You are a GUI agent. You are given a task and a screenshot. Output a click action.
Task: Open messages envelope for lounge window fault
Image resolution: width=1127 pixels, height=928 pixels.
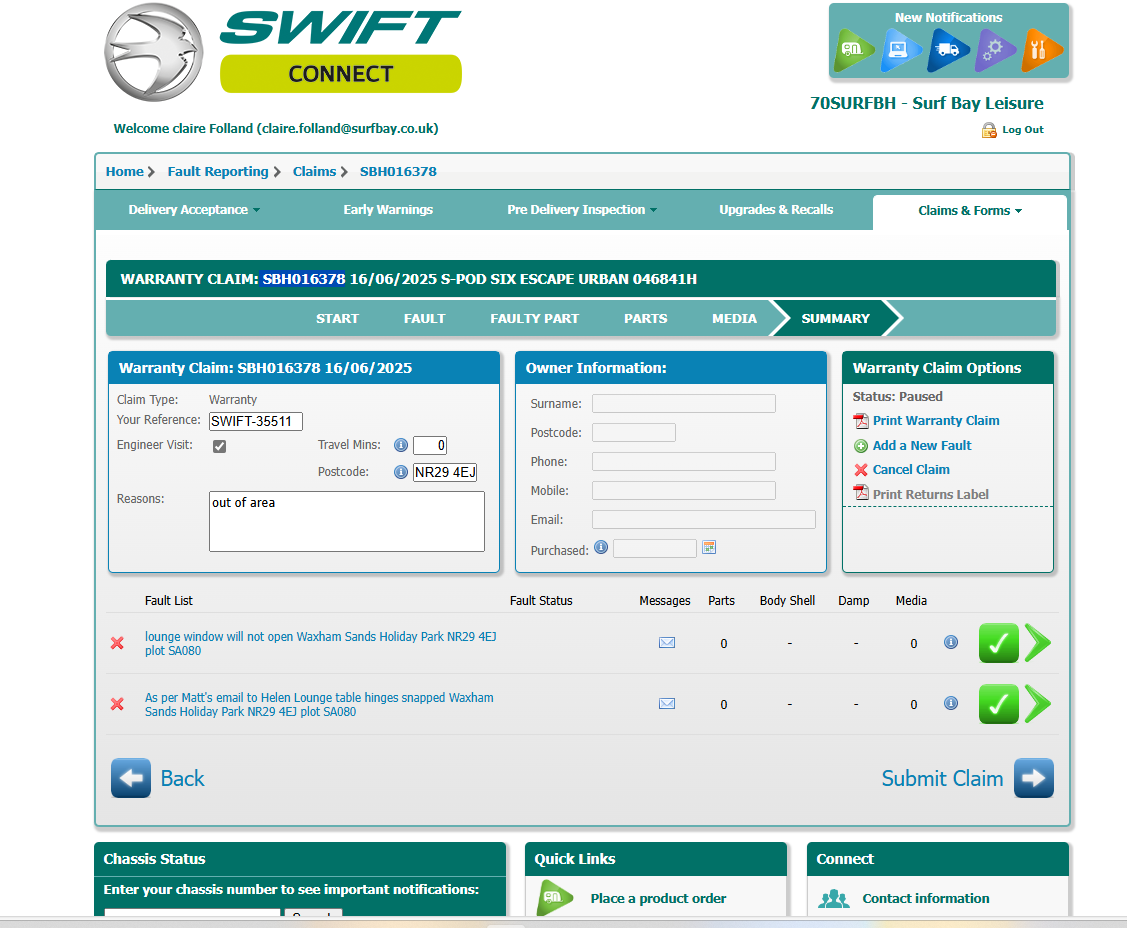667,643
